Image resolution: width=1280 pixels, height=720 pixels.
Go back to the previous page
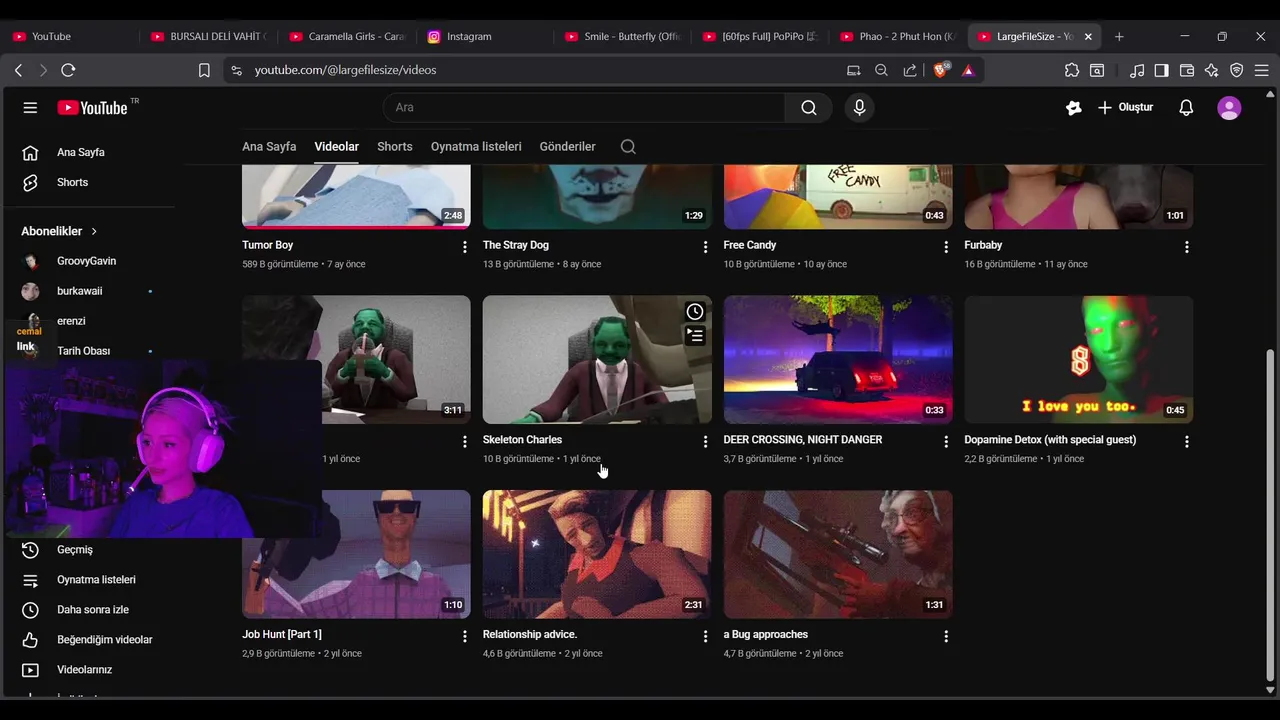18,70
